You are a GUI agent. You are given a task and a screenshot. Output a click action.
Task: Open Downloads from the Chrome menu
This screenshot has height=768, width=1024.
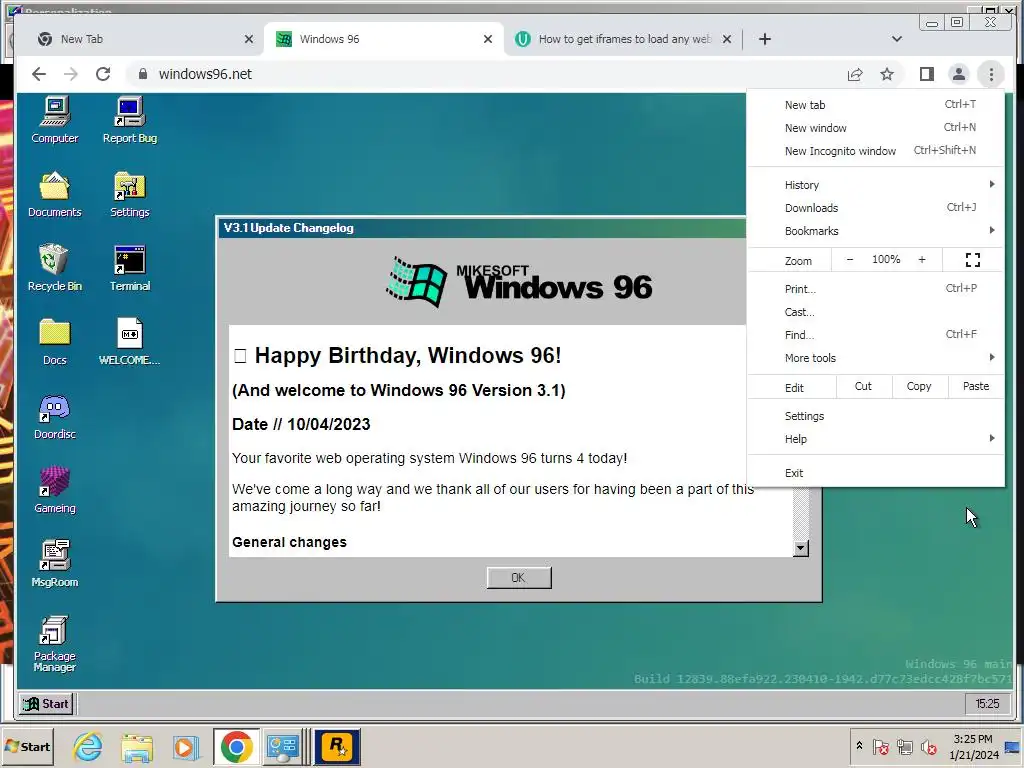tap(875, 208)
